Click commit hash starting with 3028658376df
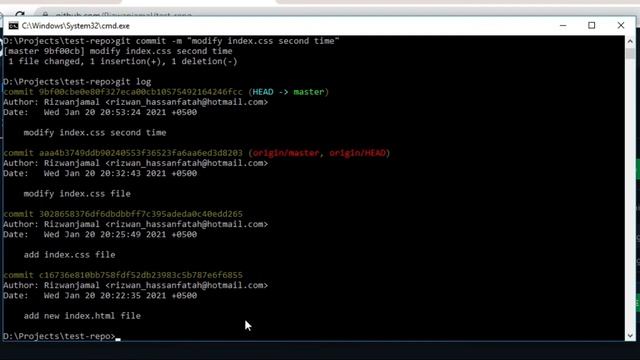The height and width of the screenshot is (360, 640). pyautogui.click(x=140, y=214)
